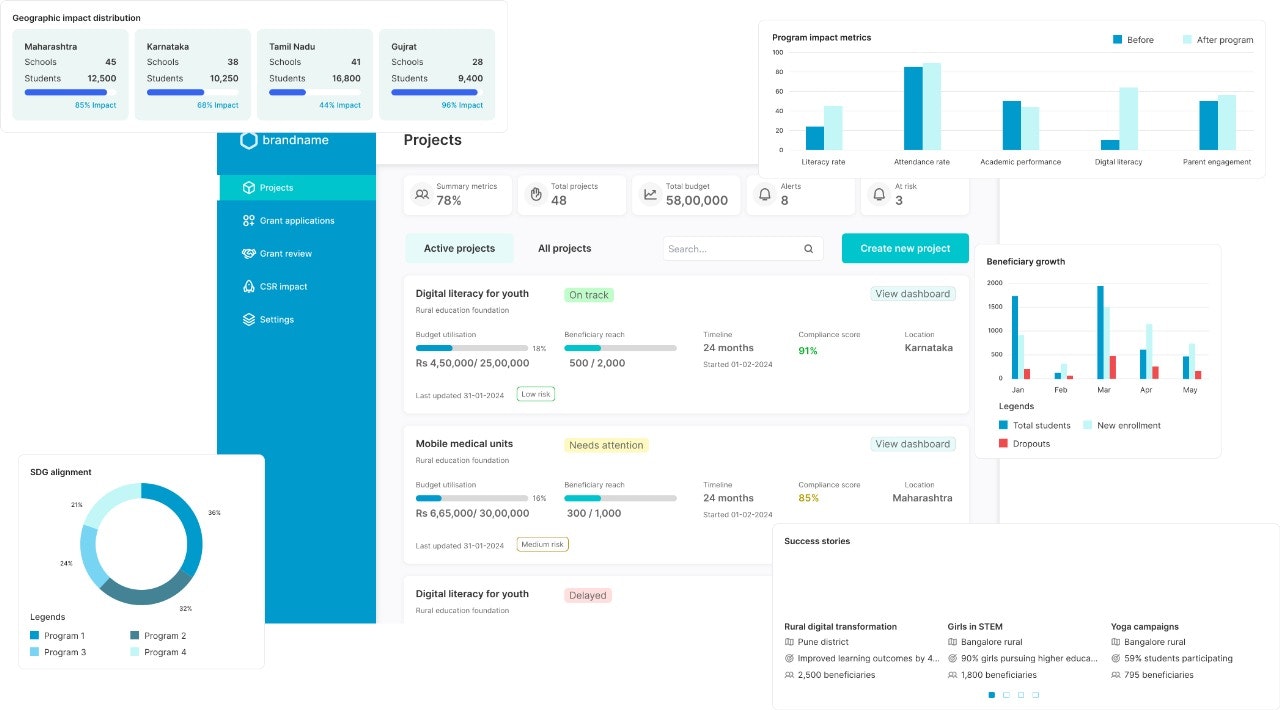
Task: Click the Karnataka geographic impact card
Action: (x=193, y=74)
